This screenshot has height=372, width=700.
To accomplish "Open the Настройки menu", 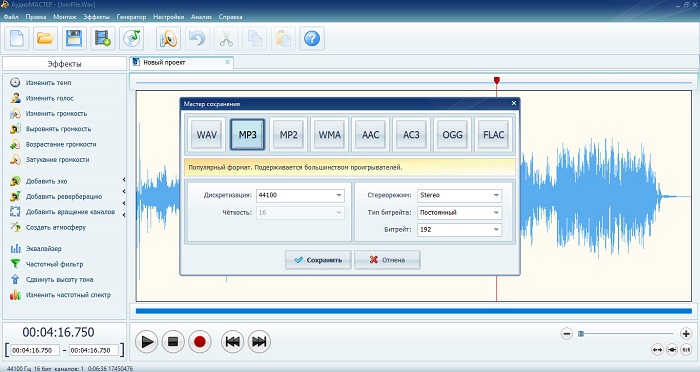I will point(168,17).
